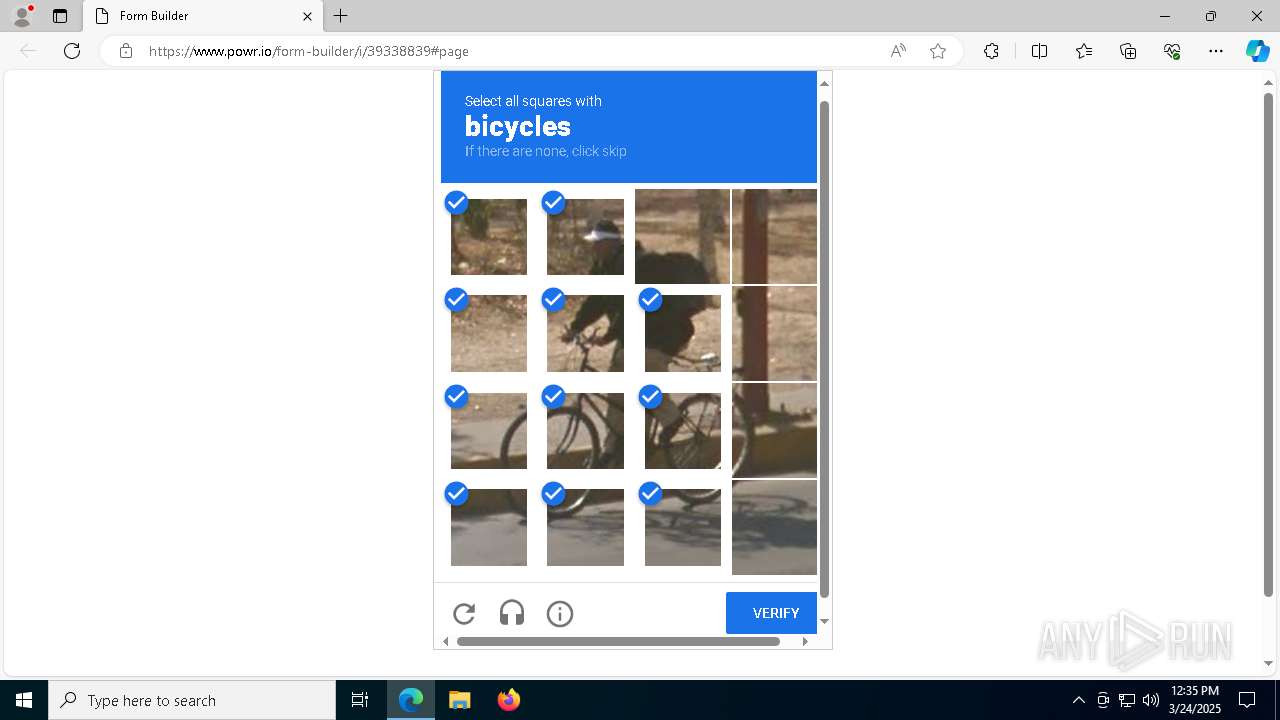Select the bottom-right unselected shadow tile
This screenshot has width=1280, height=720.
point(774,527)
